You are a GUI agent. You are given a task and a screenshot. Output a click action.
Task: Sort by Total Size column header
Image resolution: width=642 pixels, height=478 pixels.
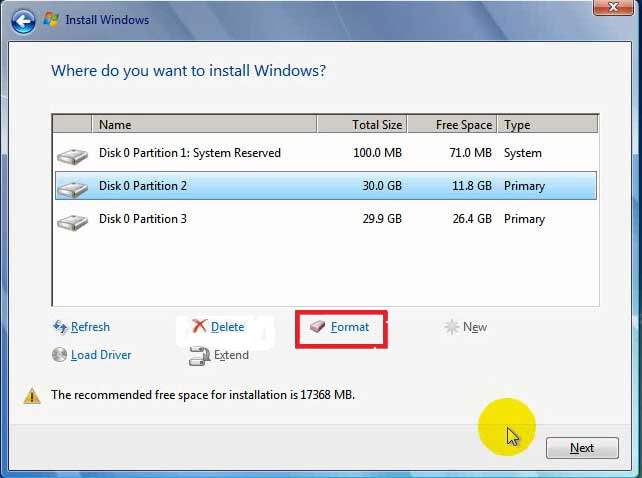click(362, 125)
